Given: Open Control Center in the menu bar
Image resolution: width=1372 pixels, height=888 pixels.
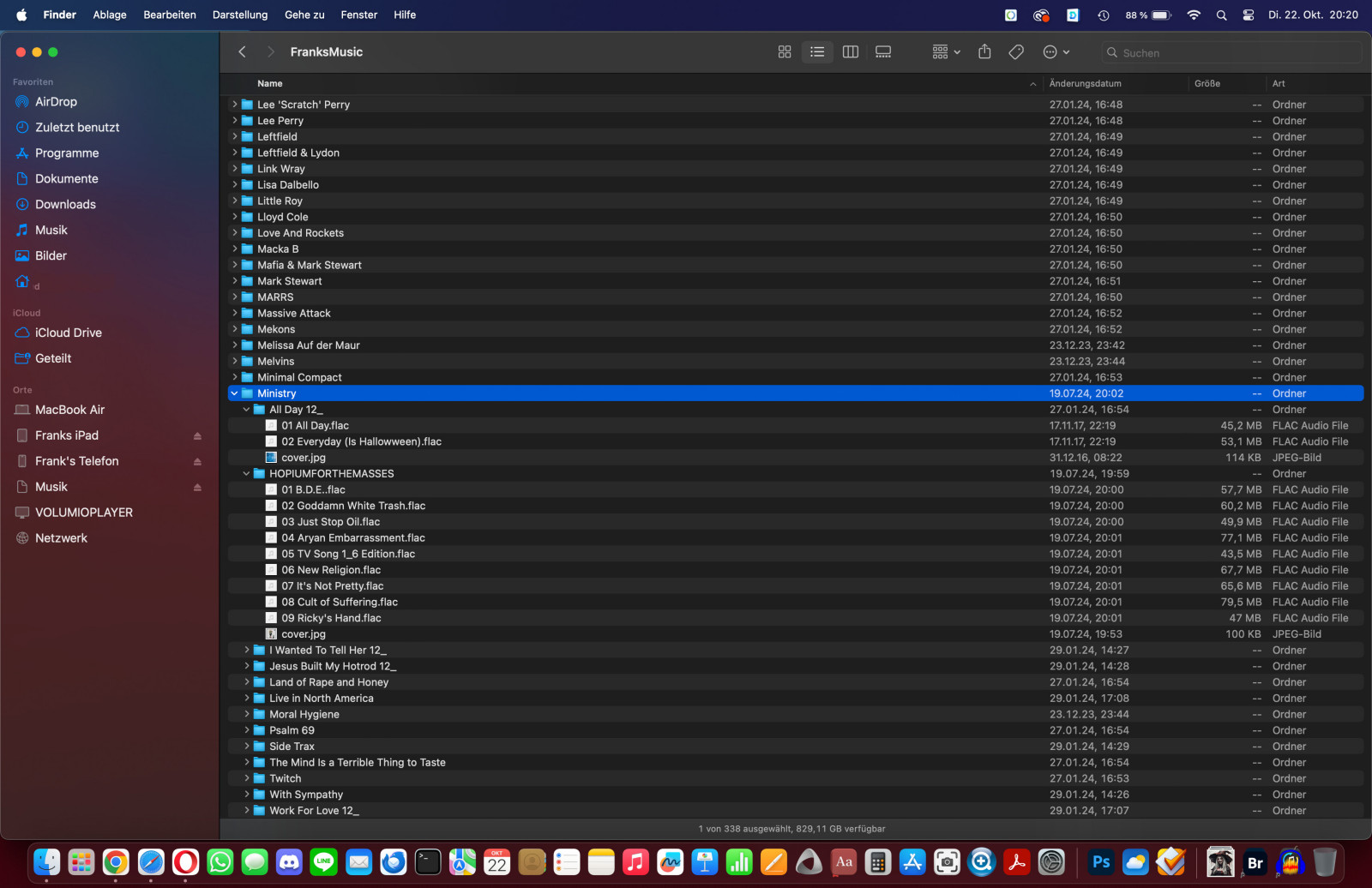Looking at the screenshot, I should click(x=1249, y=15).
